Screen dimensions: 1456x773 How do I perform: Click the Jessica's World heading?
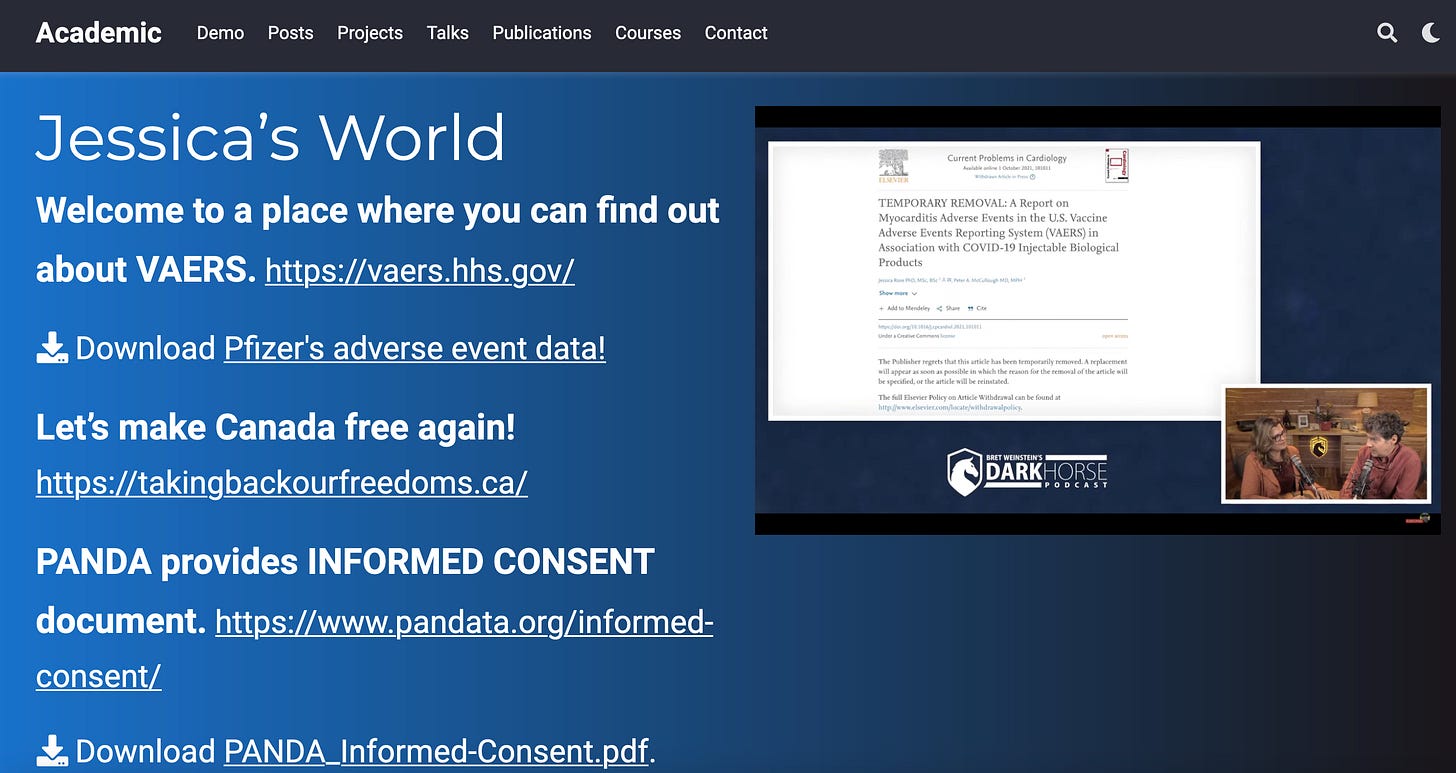(x=270, y=137)
